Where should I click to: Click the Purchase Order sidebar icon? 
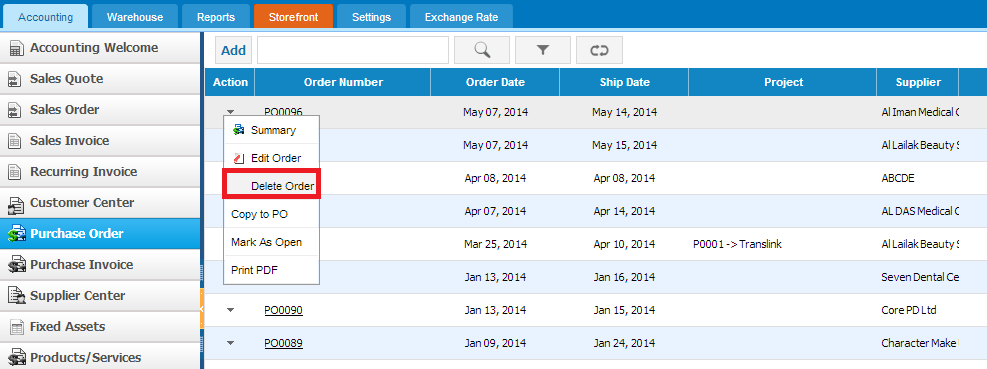16,234
